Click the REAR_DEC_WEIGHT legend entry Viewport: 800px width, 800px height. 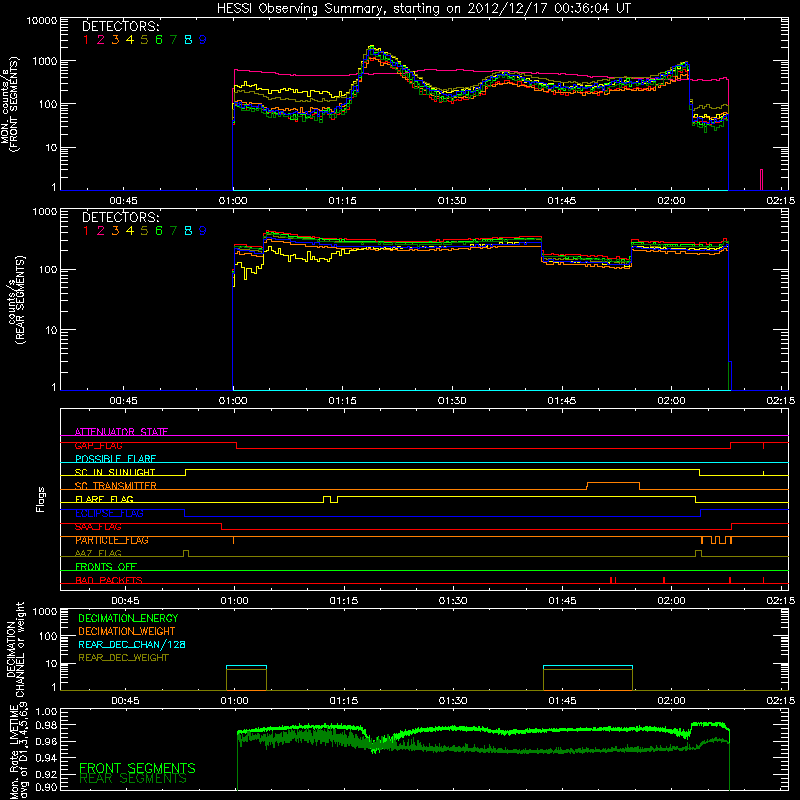pyautogui.click(x=123, y=658)
